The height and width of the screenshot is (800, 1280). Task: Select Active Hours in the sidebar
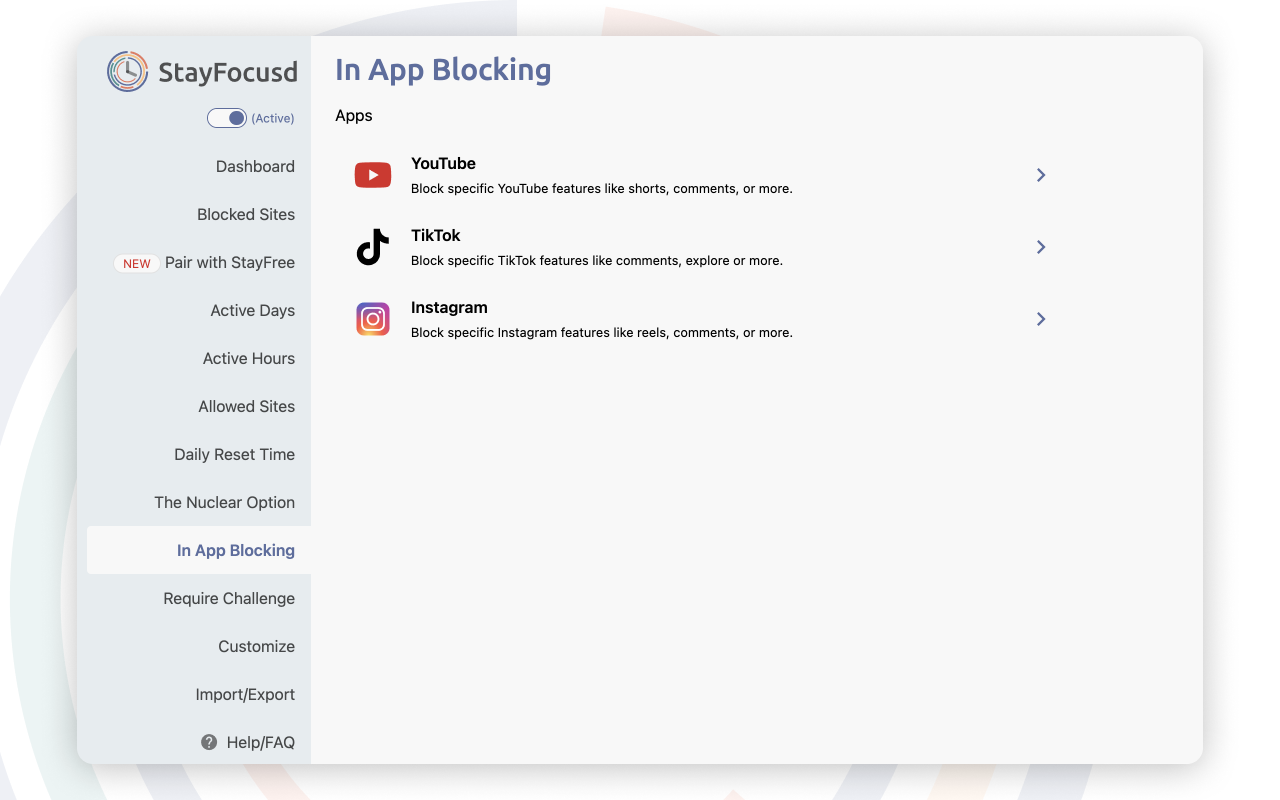(x=248, y=358)
